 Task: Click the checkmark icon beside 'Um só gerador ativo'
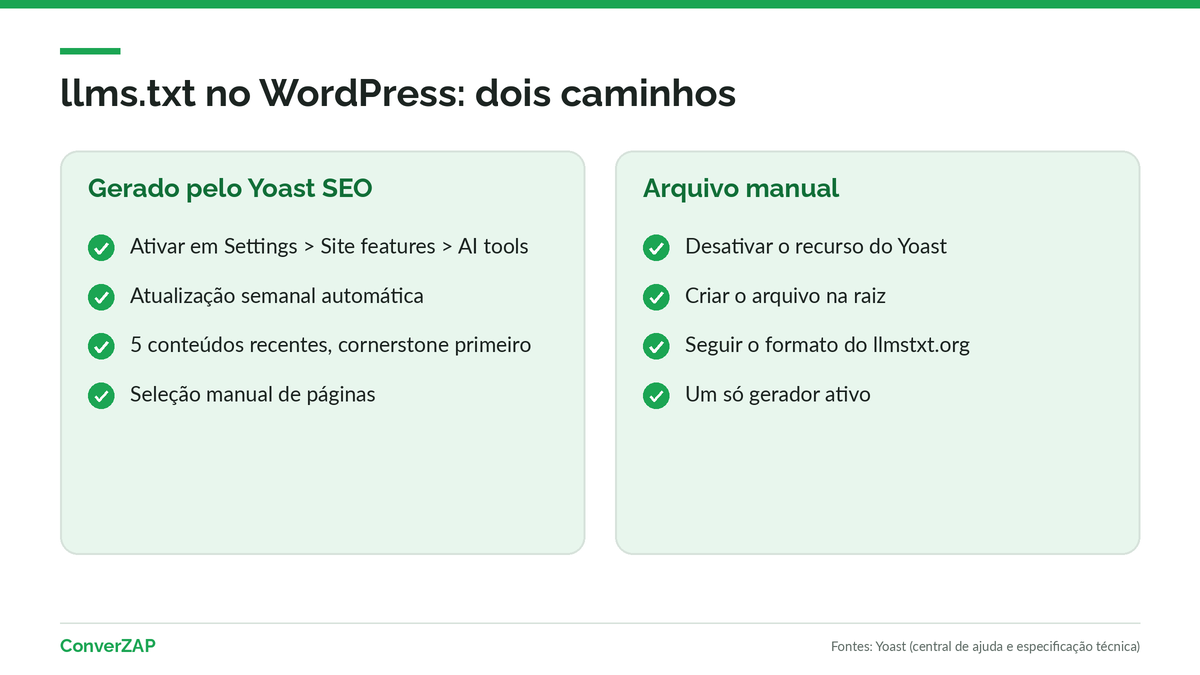coord(656,396)
